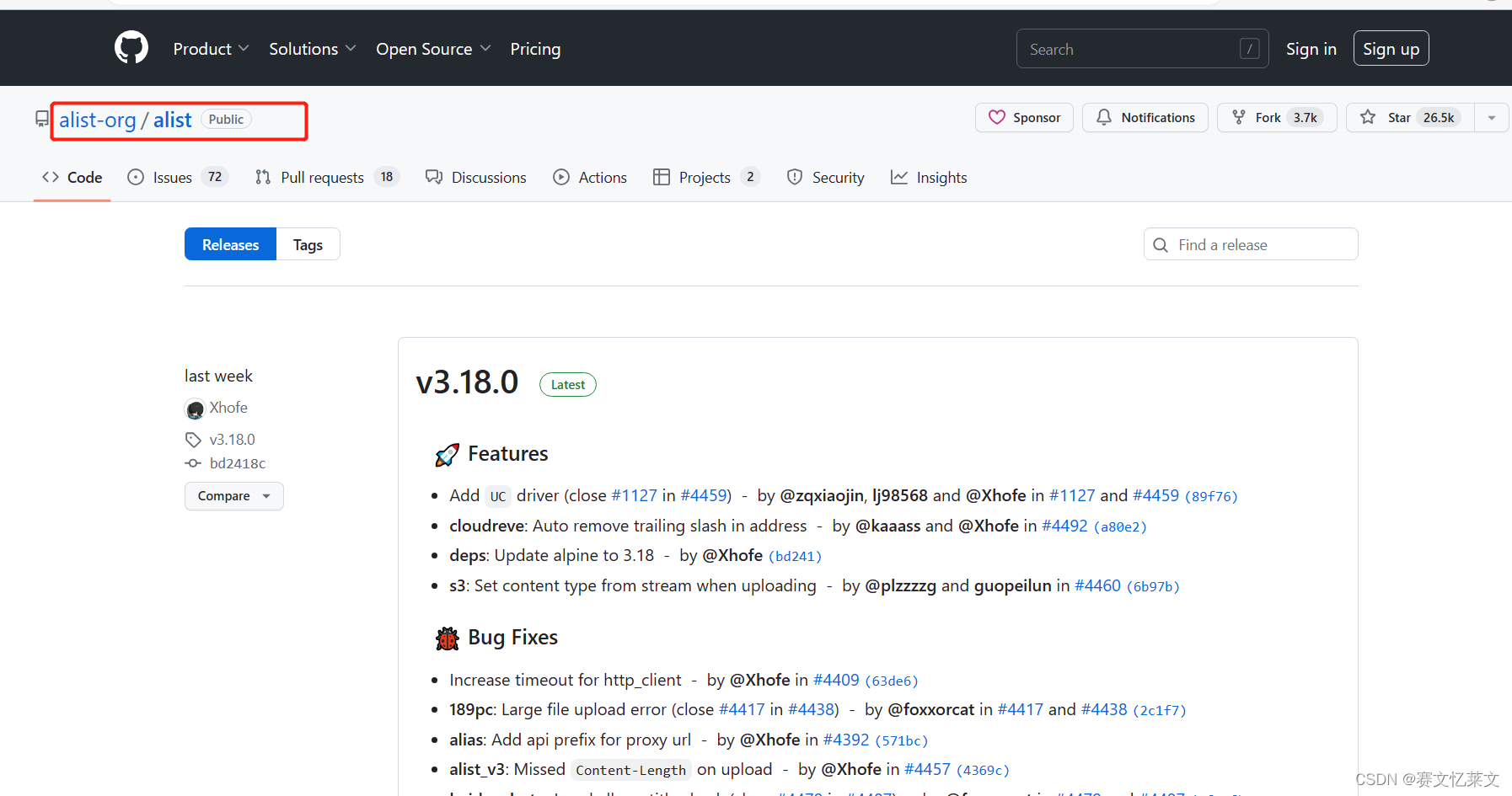Click the slash shortcut key icon in Search
The width and height of the screenshot is (1512, 796).
click(1250, 49)
